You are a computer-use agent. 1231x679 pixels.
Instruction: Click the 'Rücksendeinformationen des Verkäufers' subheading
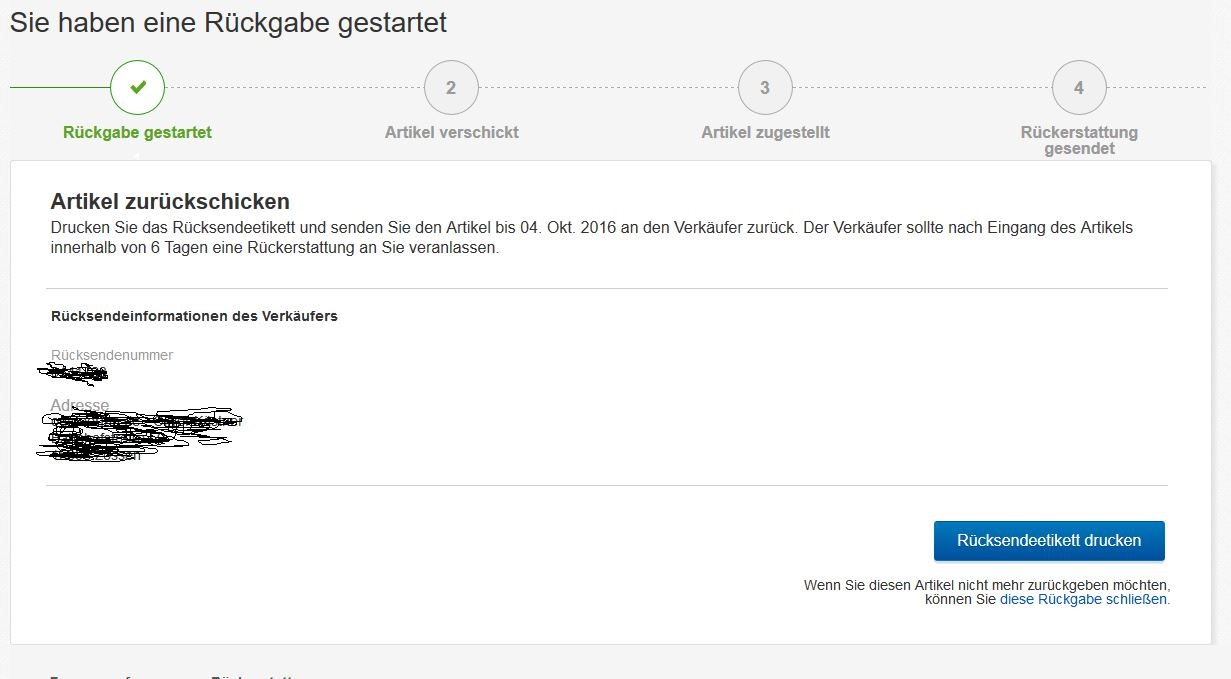pos(194,316)
